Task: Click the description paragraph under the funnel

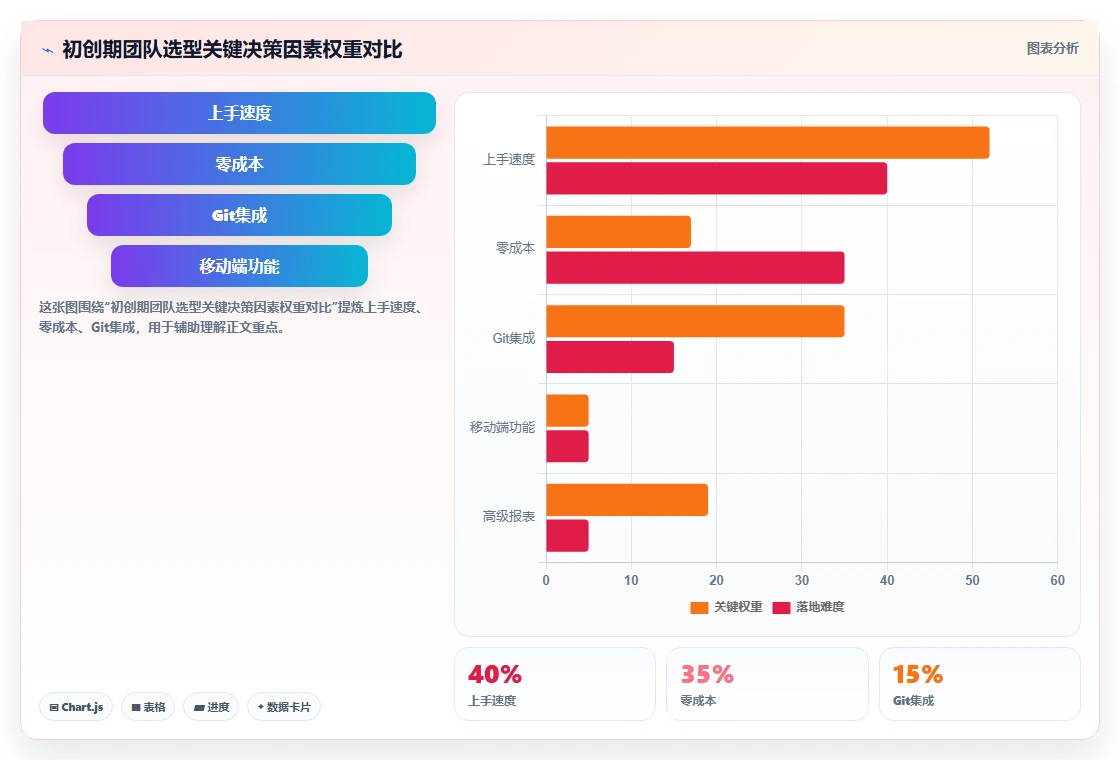Action: point(233,317)
